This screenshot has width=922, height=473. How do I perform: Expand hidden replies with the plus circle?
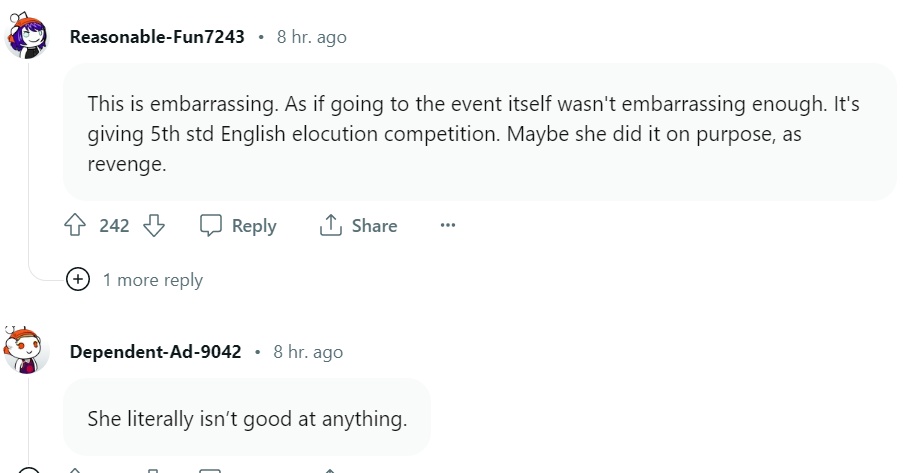(78, 280)
